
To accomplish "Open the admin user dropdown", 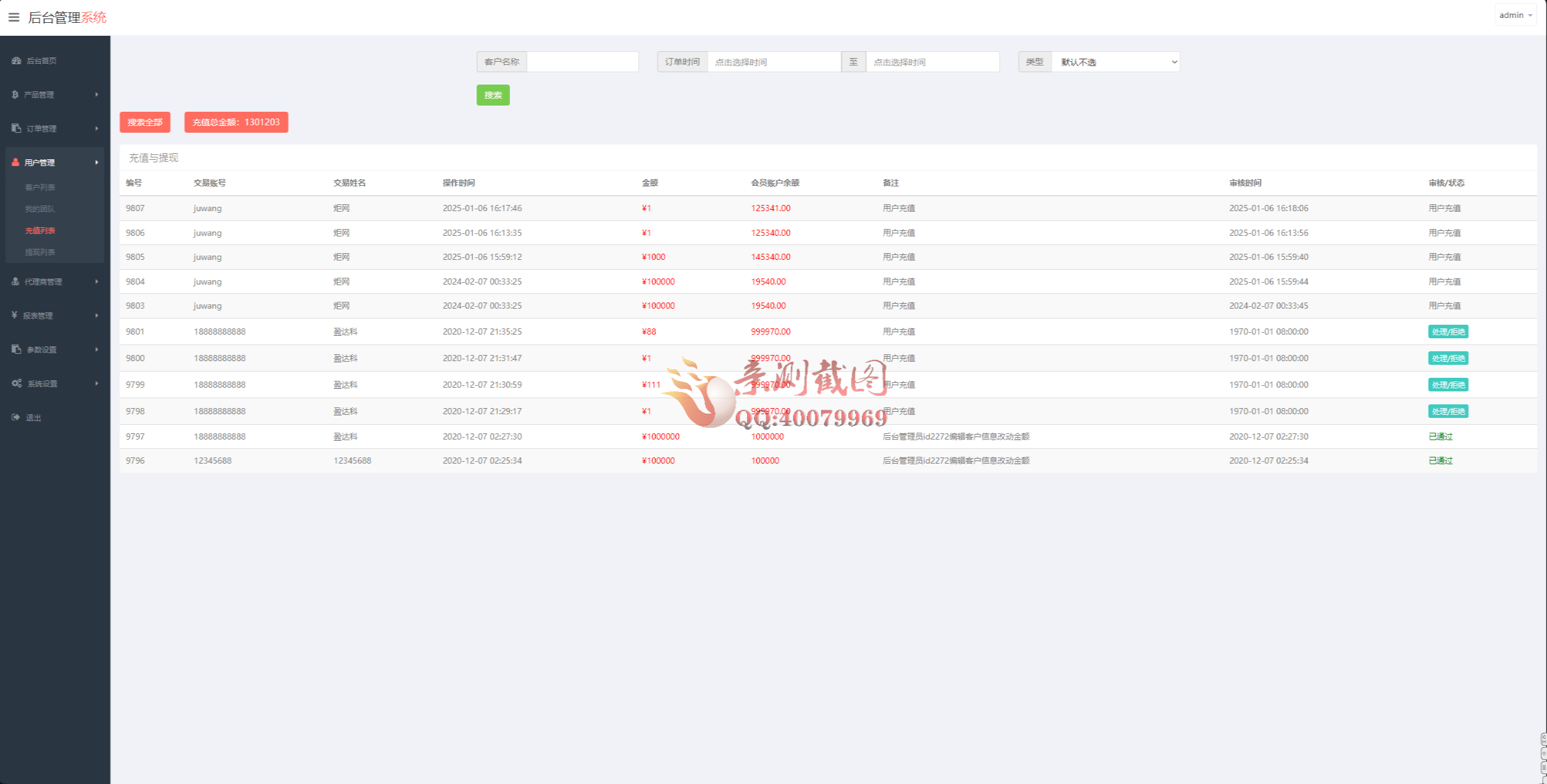I will coord(1515,15).
